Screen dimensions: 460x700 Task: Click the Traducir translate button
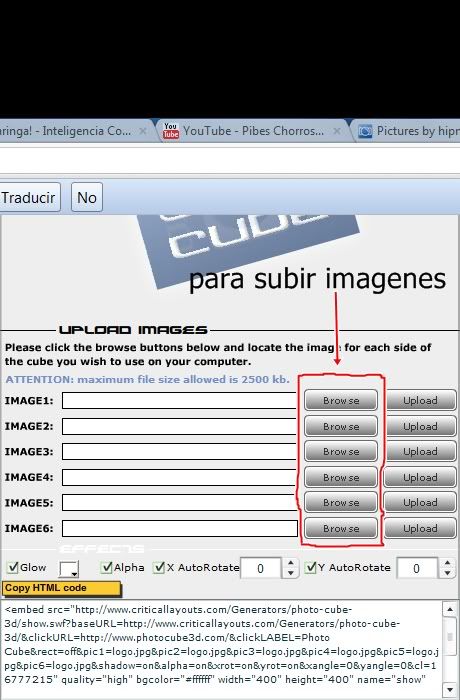click(x=29, y=197)
